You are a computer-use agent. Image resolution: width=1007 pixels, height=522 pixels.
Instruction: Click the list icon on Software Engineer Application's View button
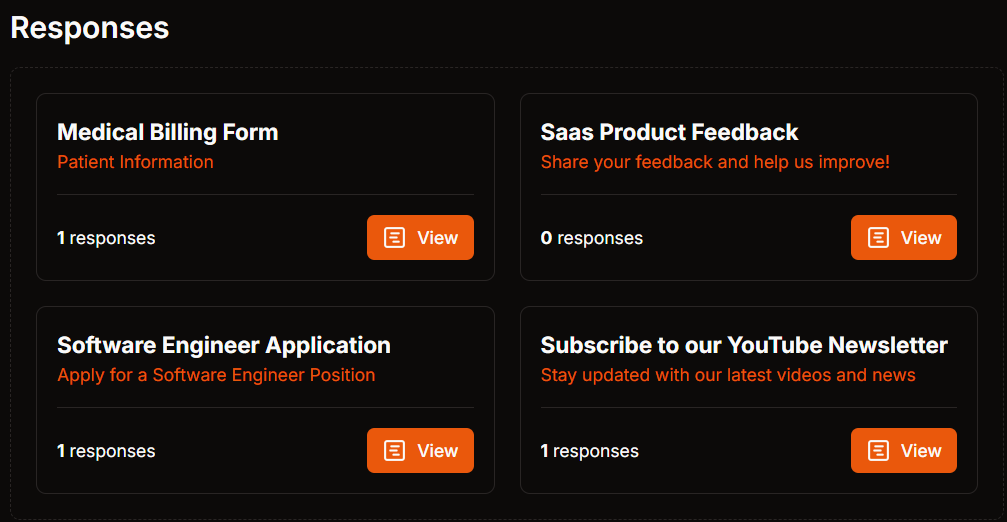tap(394, 451)
